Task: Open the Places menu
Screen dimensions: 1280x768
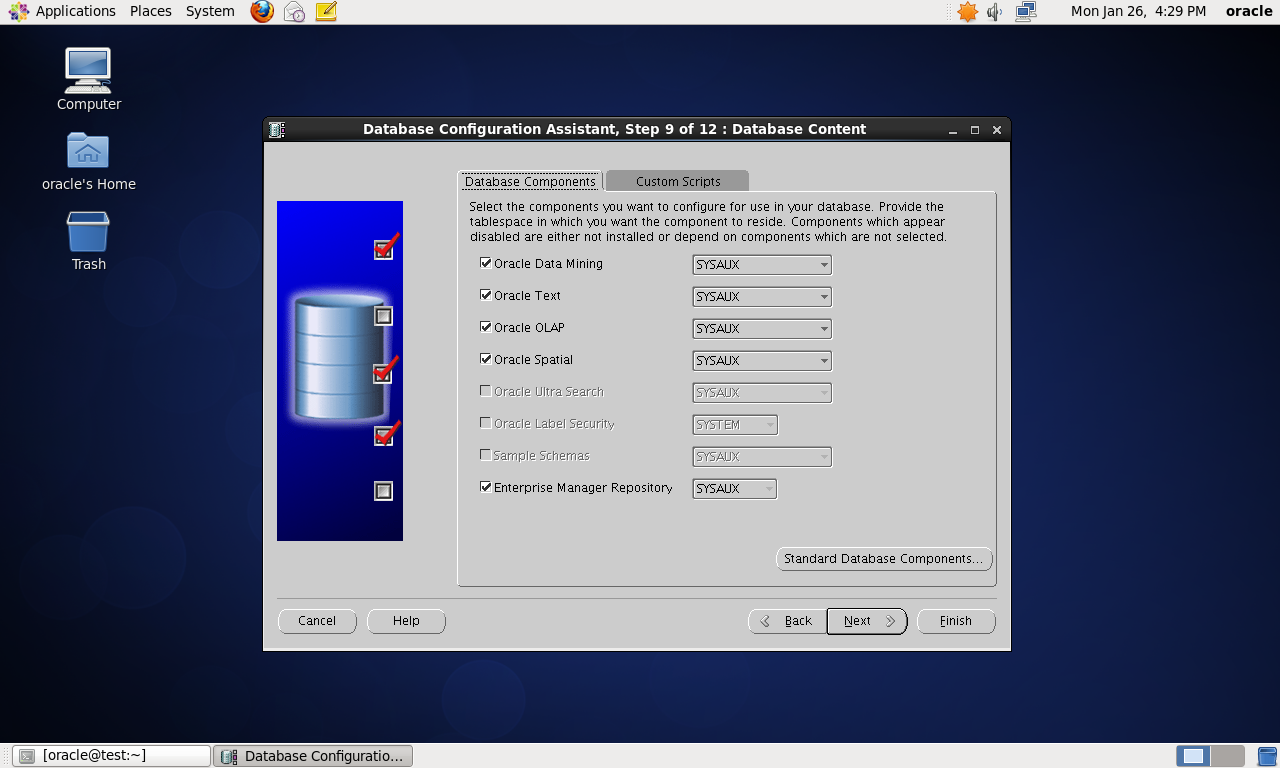Action: pos(151,11)
